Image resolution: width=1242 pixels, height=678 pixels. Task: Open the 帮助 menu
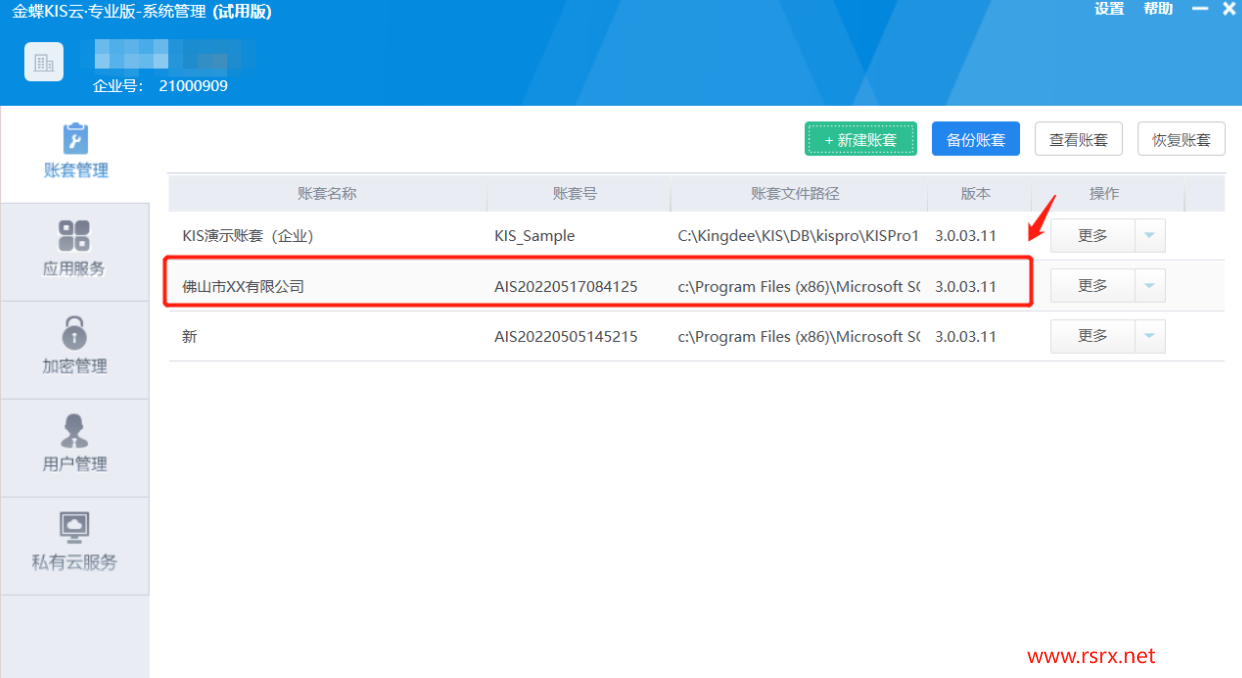[1158, 9]
